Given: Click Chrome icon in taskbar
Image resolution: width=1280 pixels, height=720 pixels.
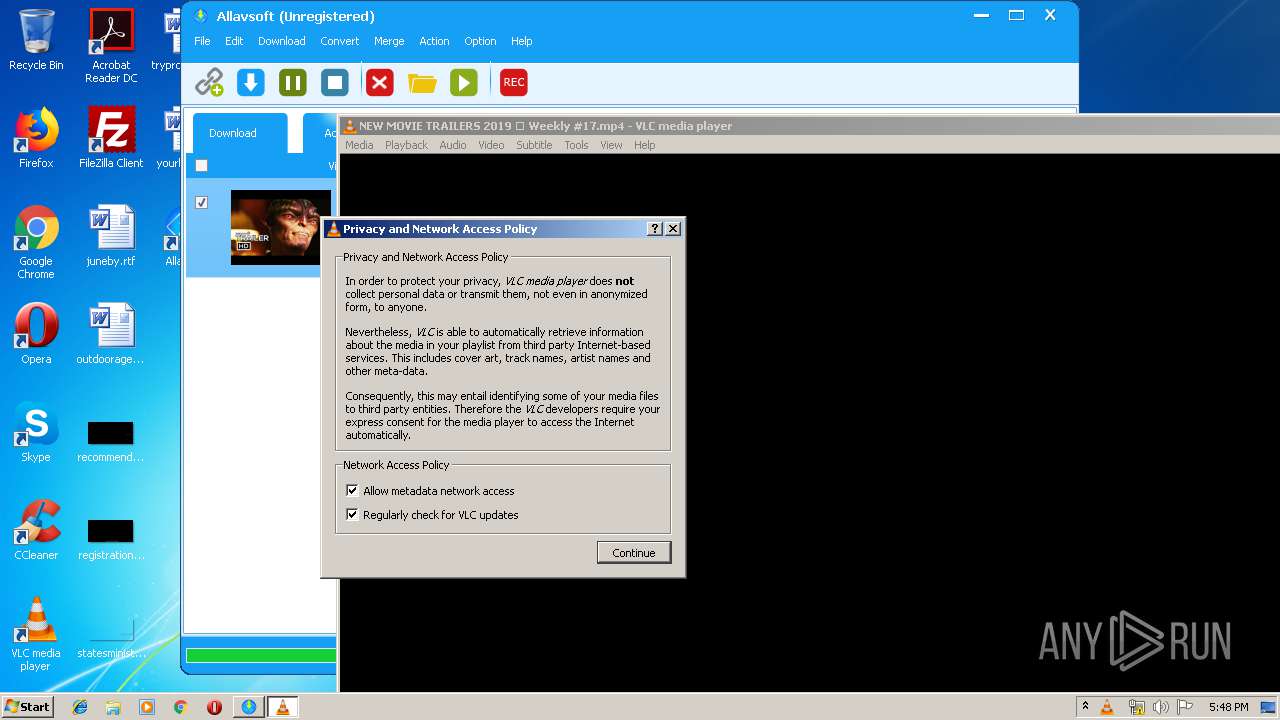Looking at the screenshot, I should tap(180, 707).
